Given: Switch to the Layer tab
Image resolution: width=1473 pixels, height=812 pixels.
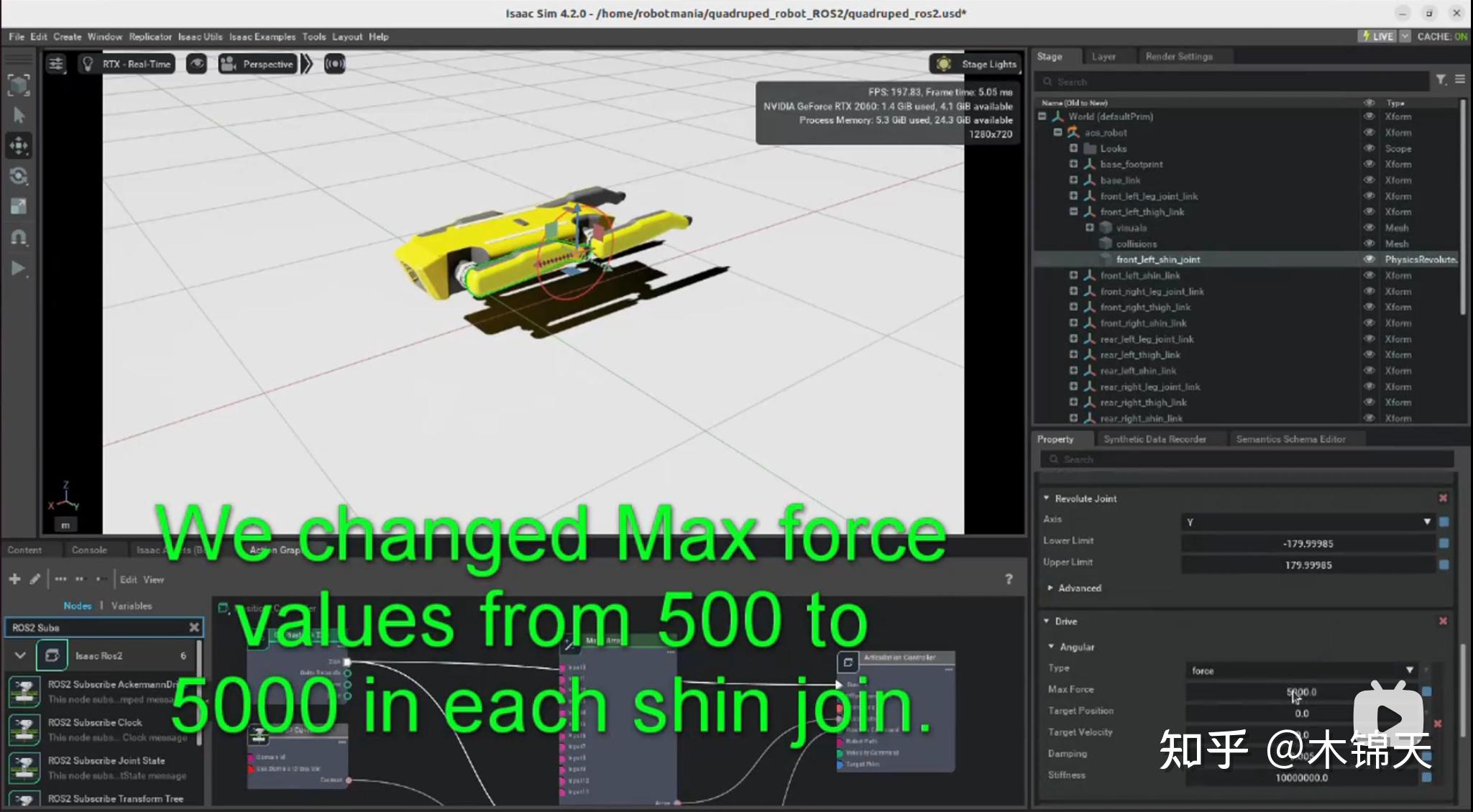Looking at the screenshot, I should pos(1105,56).
